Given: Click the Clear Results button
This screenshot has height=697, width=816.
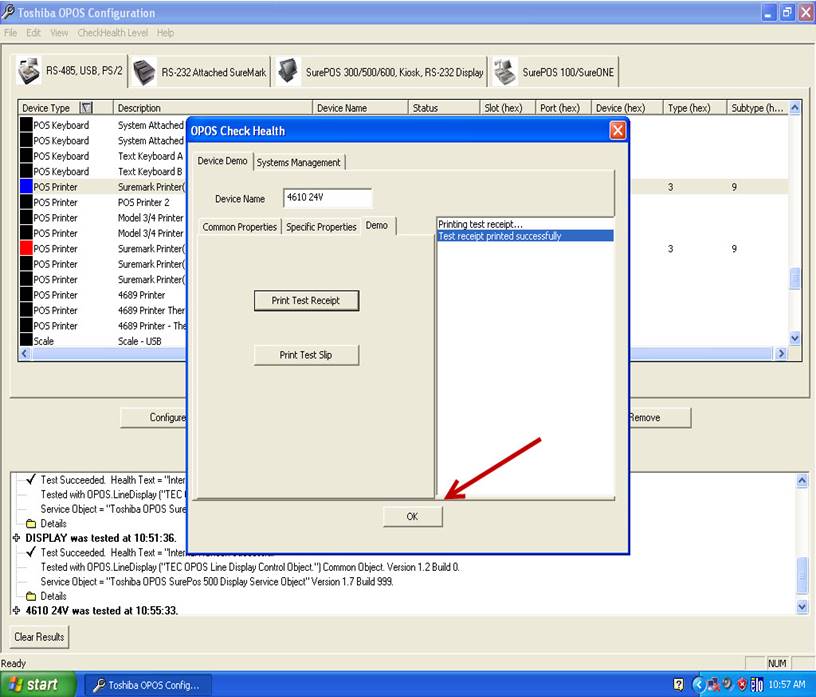Looking at the screenshot, I should tap(39, 637).
